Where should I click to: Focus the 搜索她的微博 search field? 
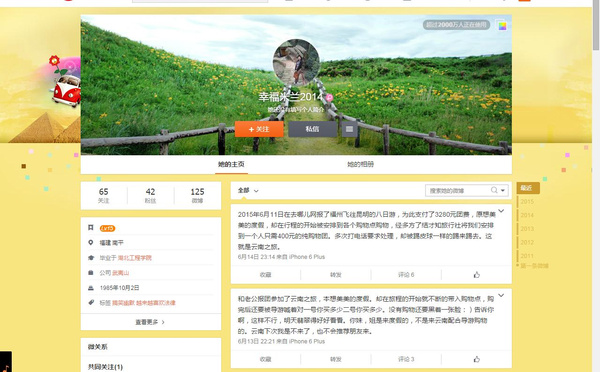(458, 190)
